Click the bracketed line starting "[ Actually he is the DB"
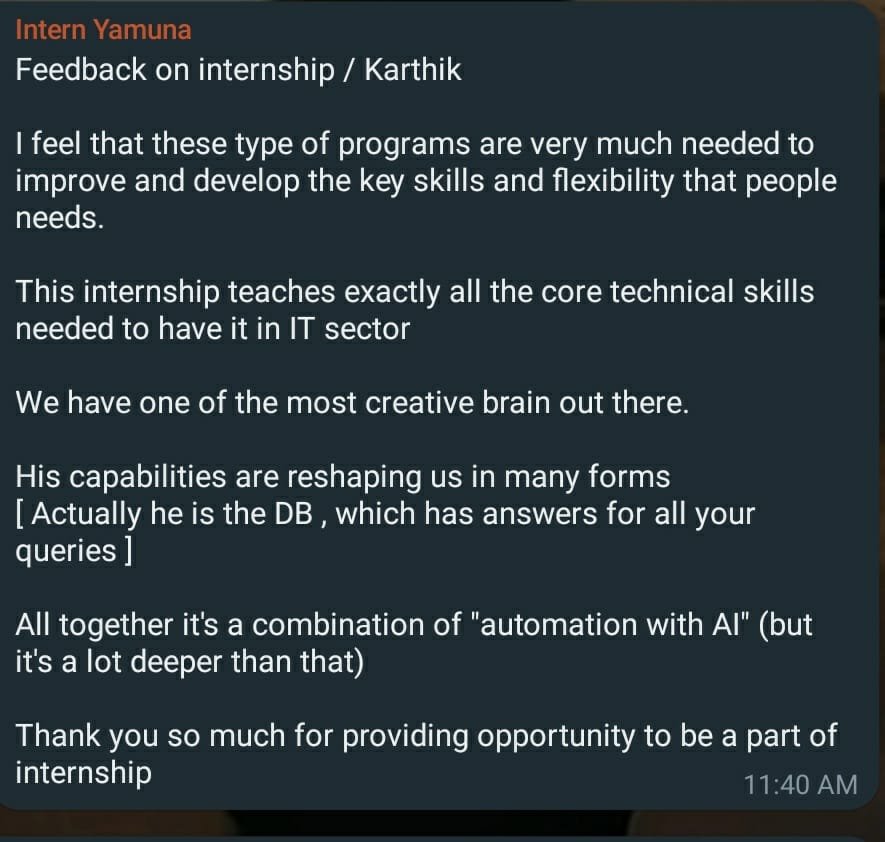Screen dimensions: 885x842 coord(385,514)
